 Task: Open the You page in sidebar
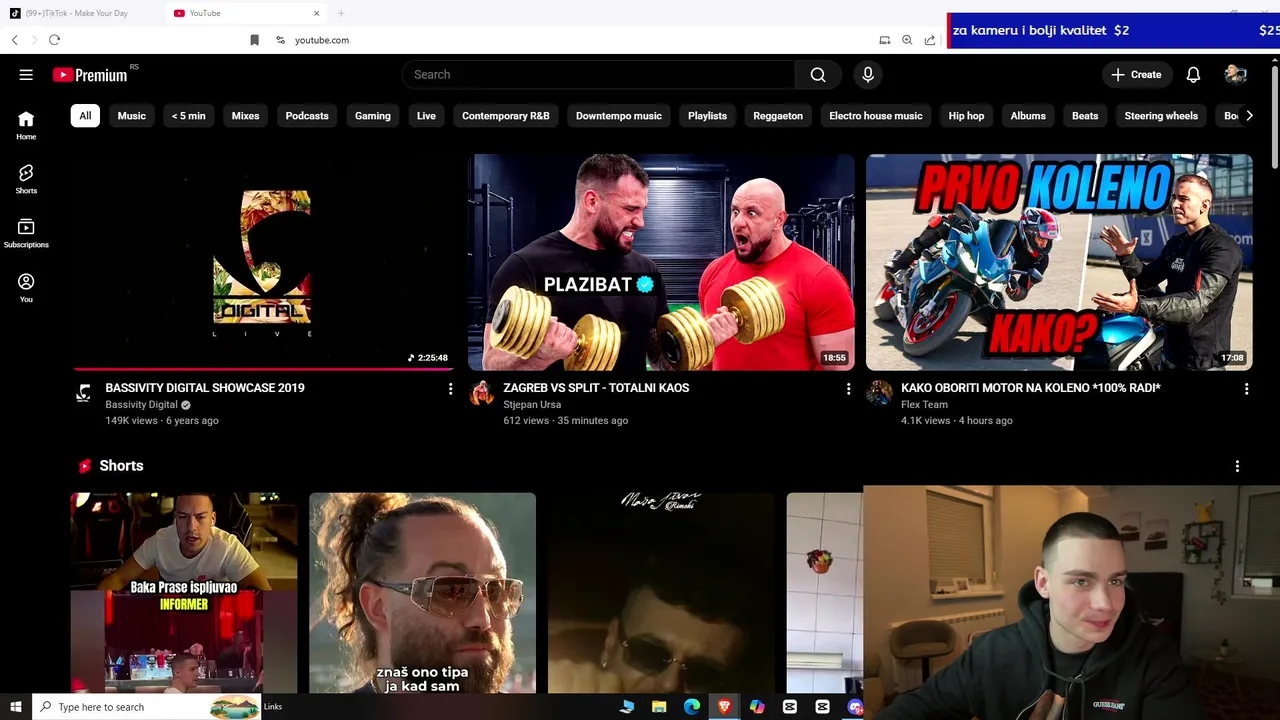click(x=26, y=288)
